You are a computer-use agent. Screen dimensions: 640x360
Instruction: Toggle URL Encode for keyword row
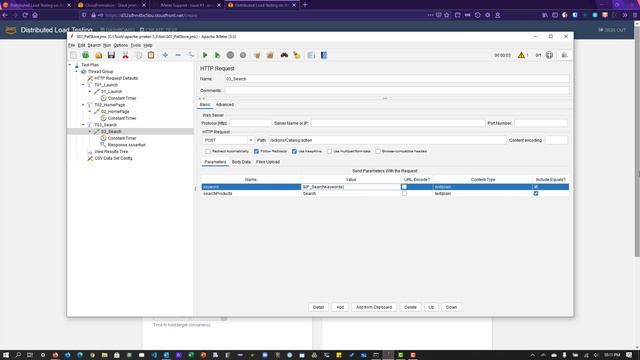[404, 187]
